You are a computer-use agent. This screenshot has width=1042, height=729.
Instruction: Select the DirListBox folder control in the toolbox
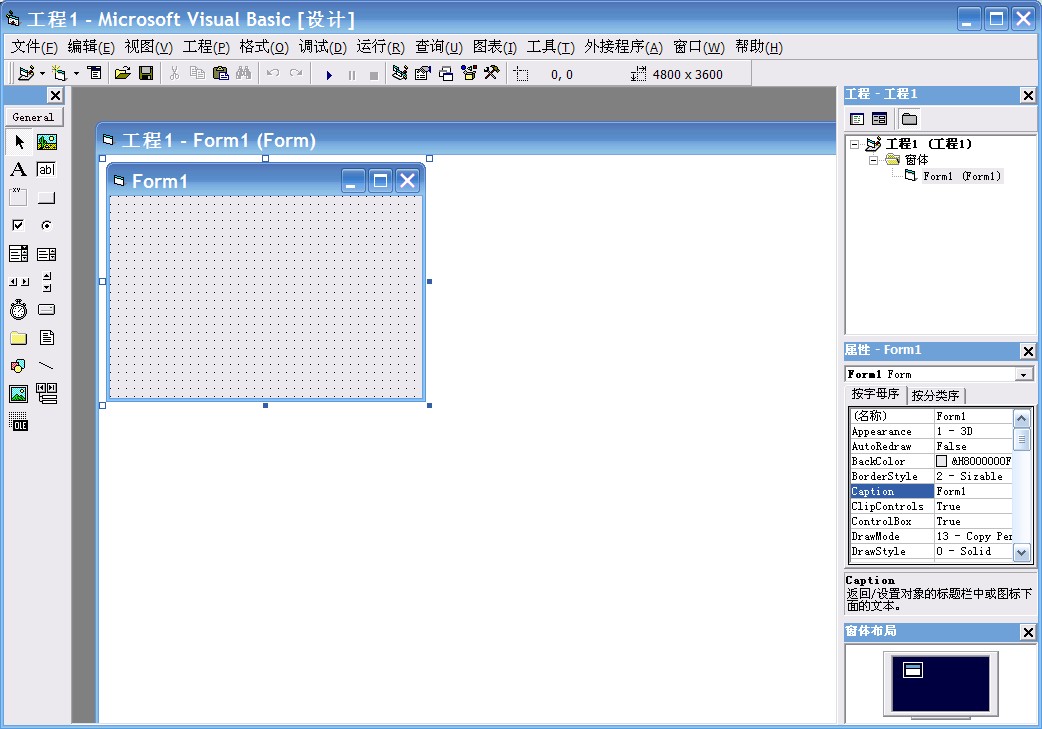[x=19, y=338]
